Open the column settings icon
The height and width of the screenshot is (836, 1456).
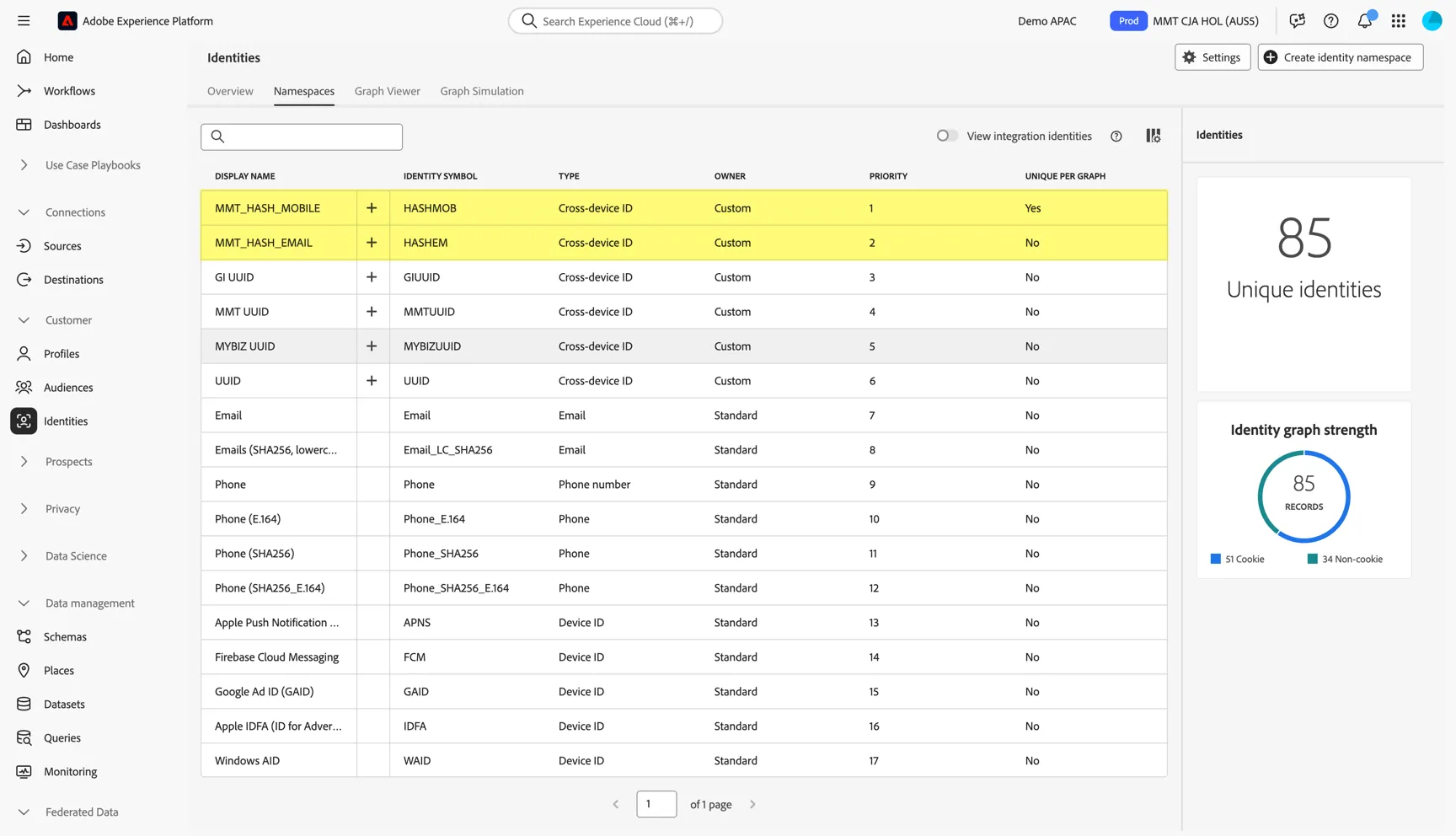coord(1154,136)
